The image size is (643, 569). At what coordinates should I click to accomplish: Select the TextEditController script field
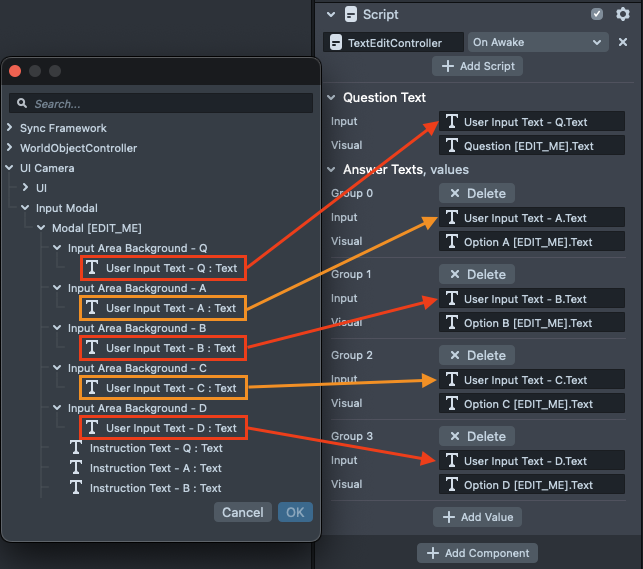pyautogui.click(x=393, y=42)
